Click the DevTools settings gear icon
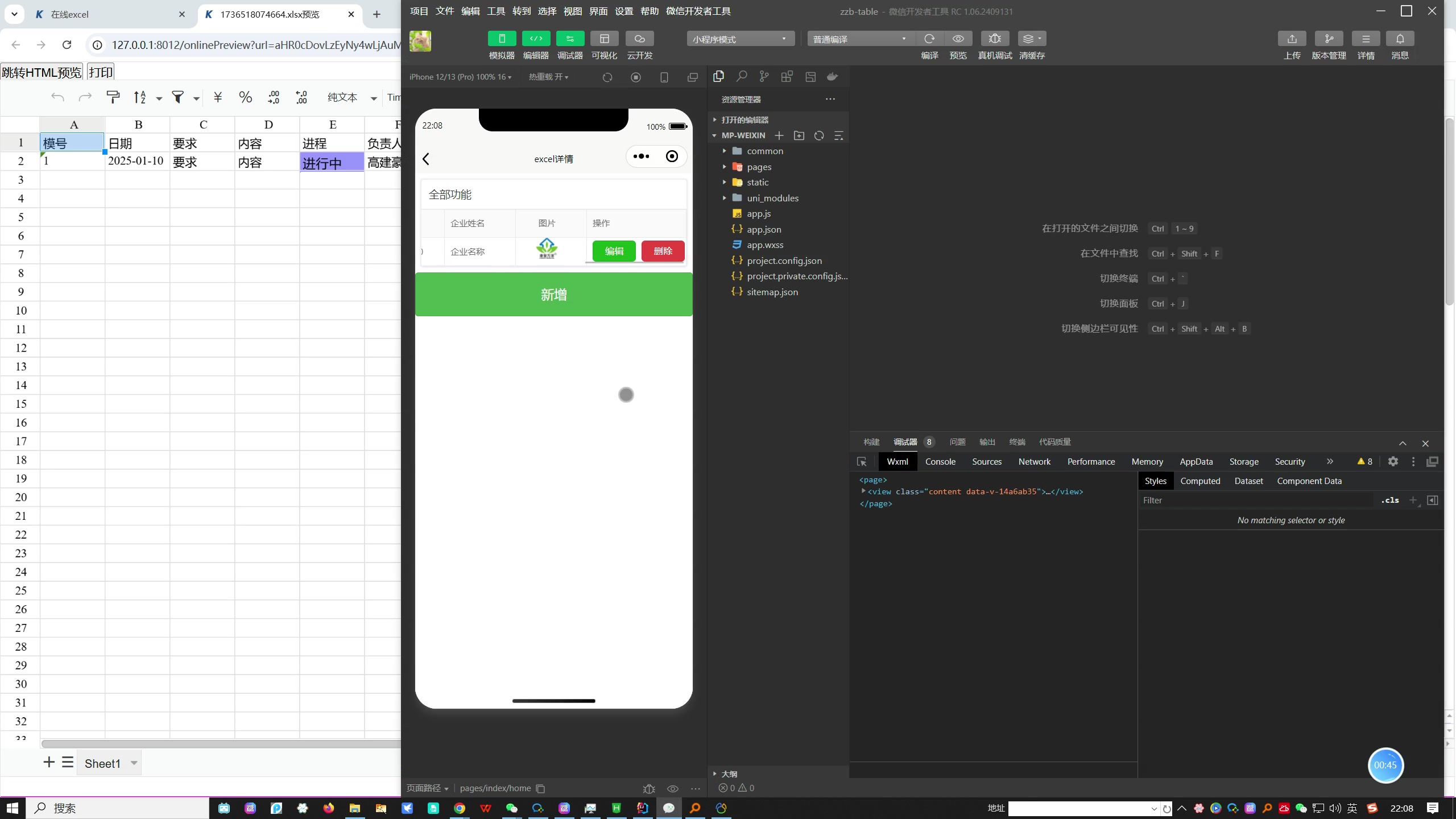Screen dimensions: 1456x819 [1393, 461]
